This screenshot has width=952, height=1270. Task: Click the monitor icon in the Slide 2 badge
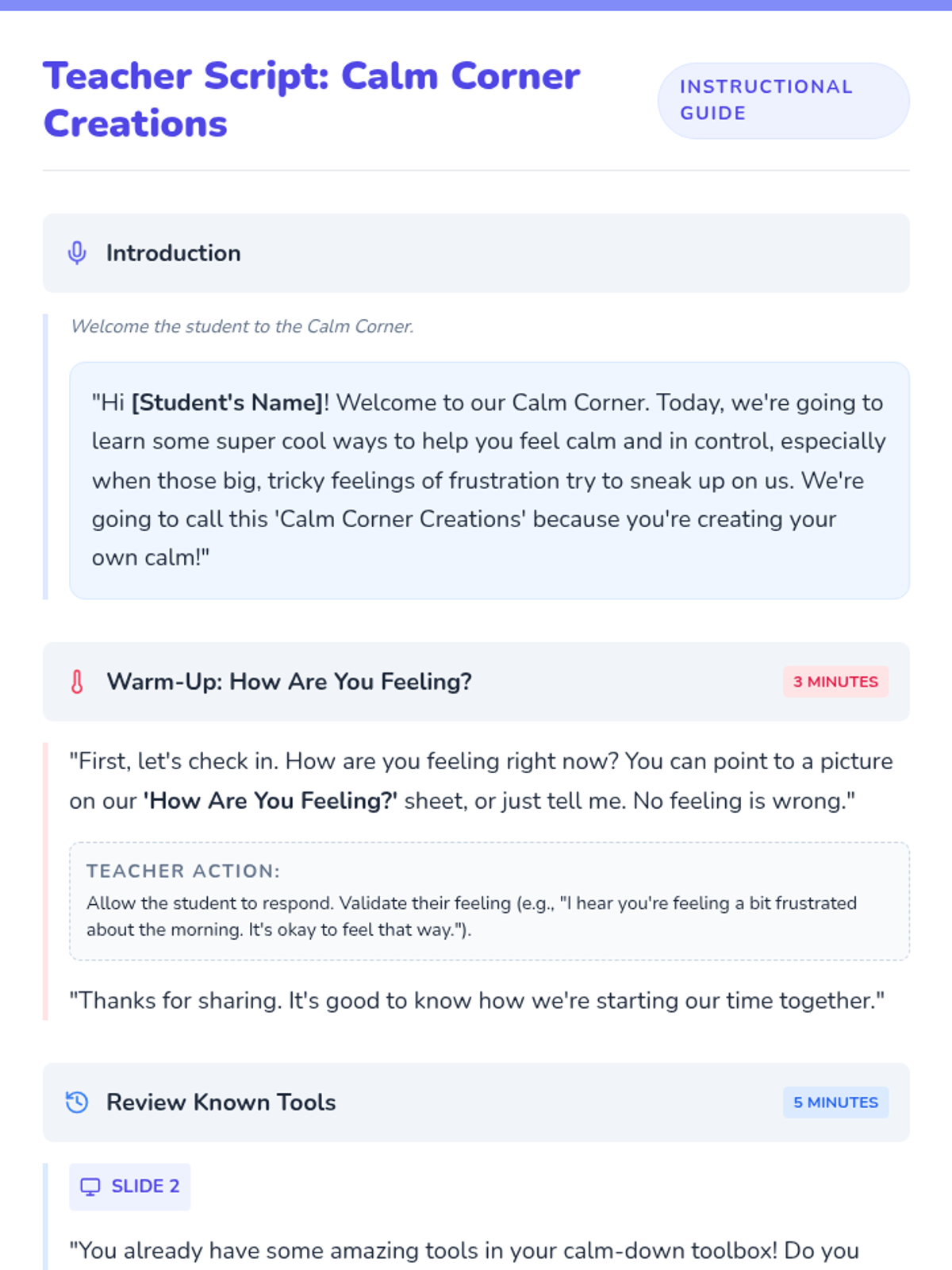click(90, 1187)
